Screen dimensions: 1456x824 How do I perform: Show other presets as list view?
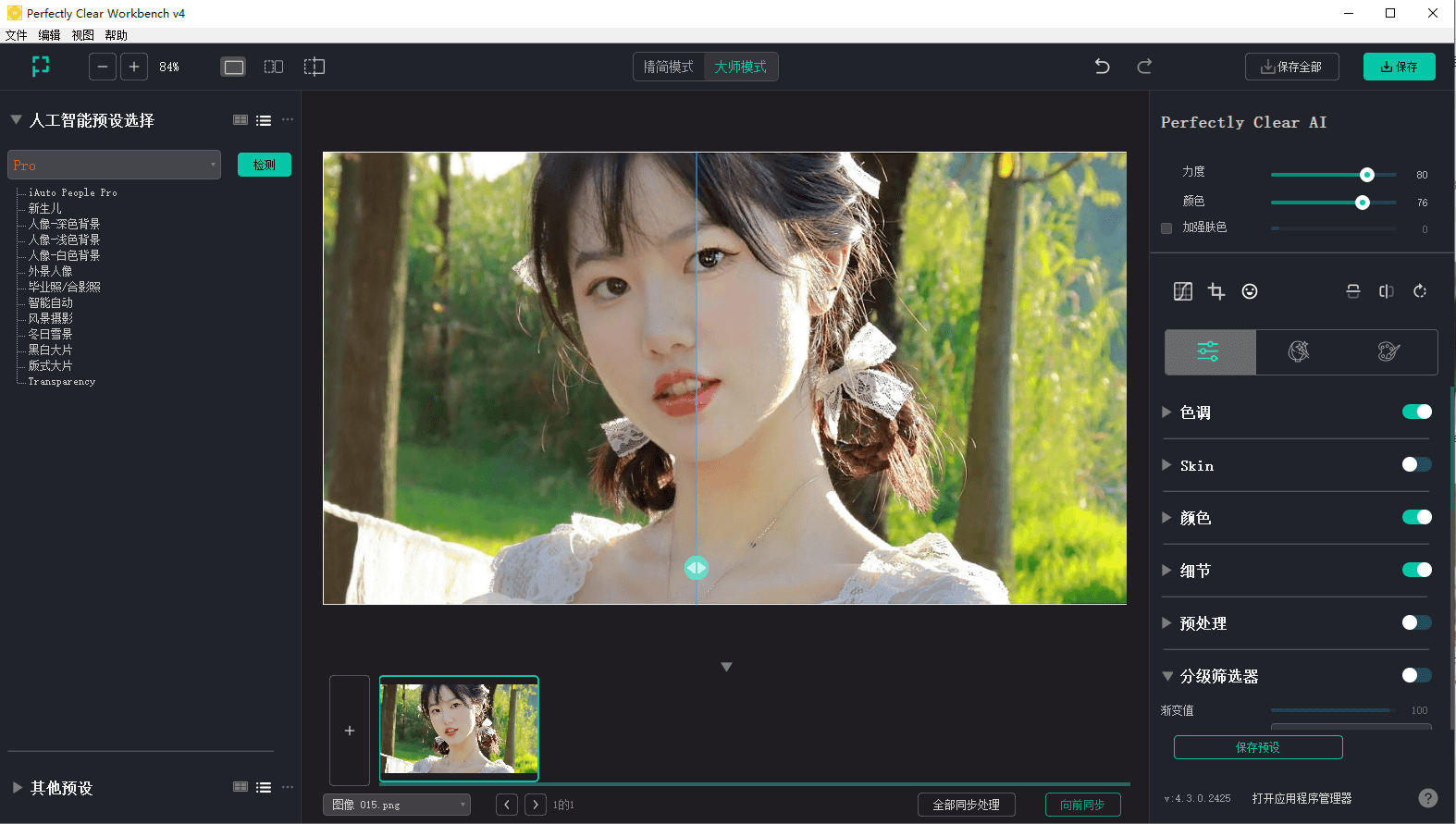click(x=264, y=787)
